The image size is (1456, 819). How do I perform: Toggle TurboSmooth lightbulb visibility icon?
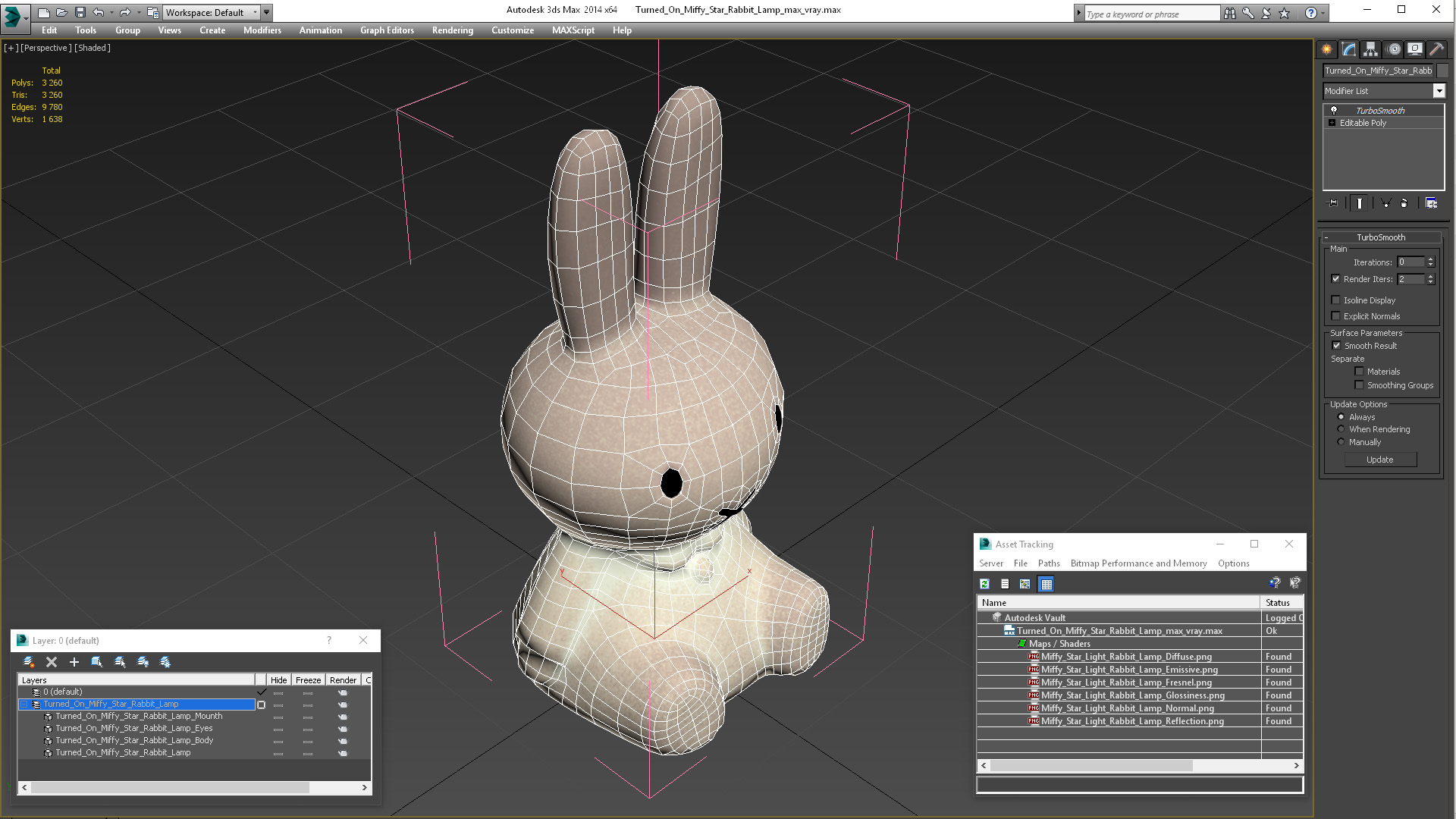(1334, 111)
